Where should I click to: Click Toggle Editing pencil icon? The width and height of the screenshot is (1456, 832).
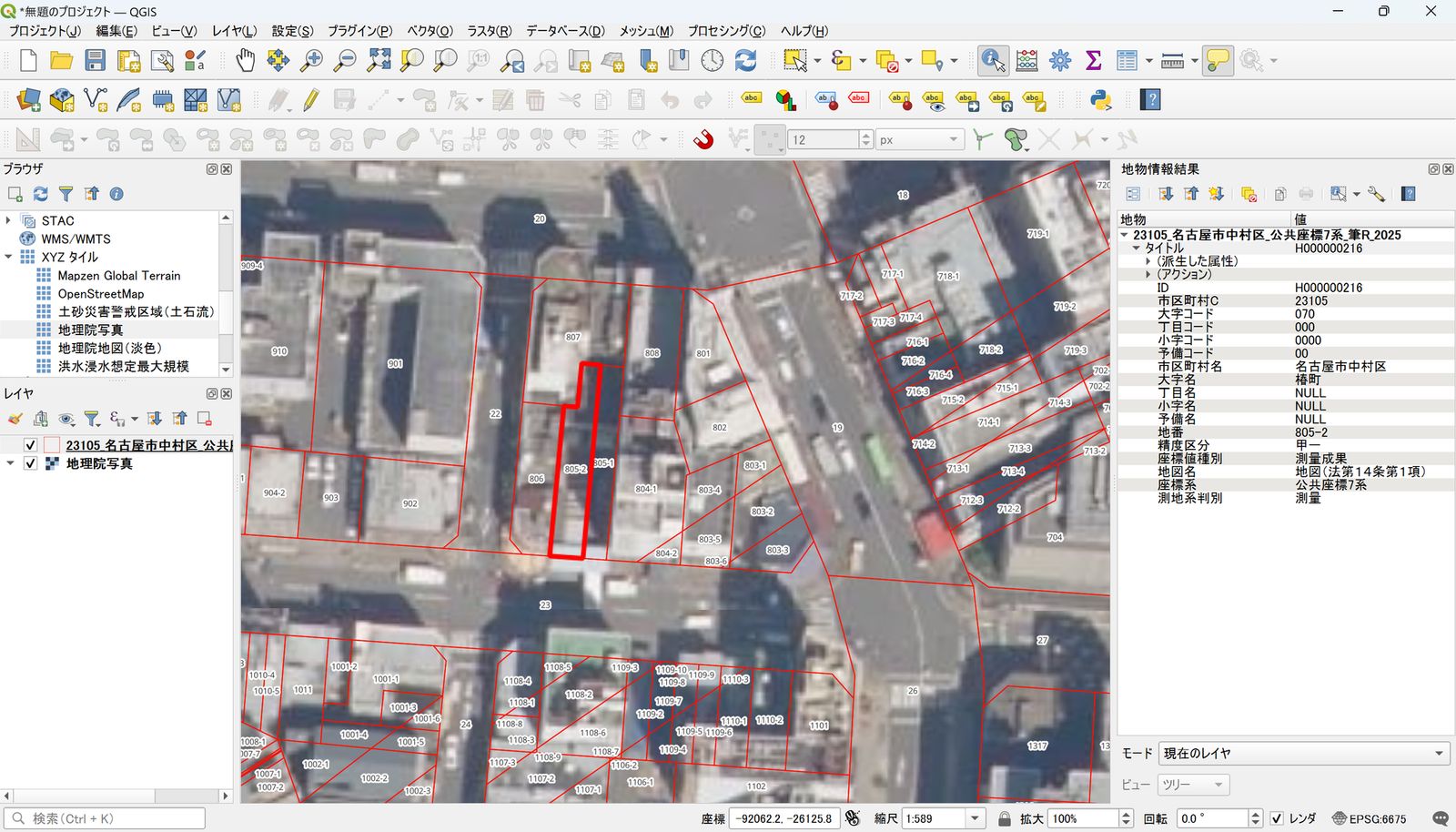pyautogui.click(x=311, y=100)
